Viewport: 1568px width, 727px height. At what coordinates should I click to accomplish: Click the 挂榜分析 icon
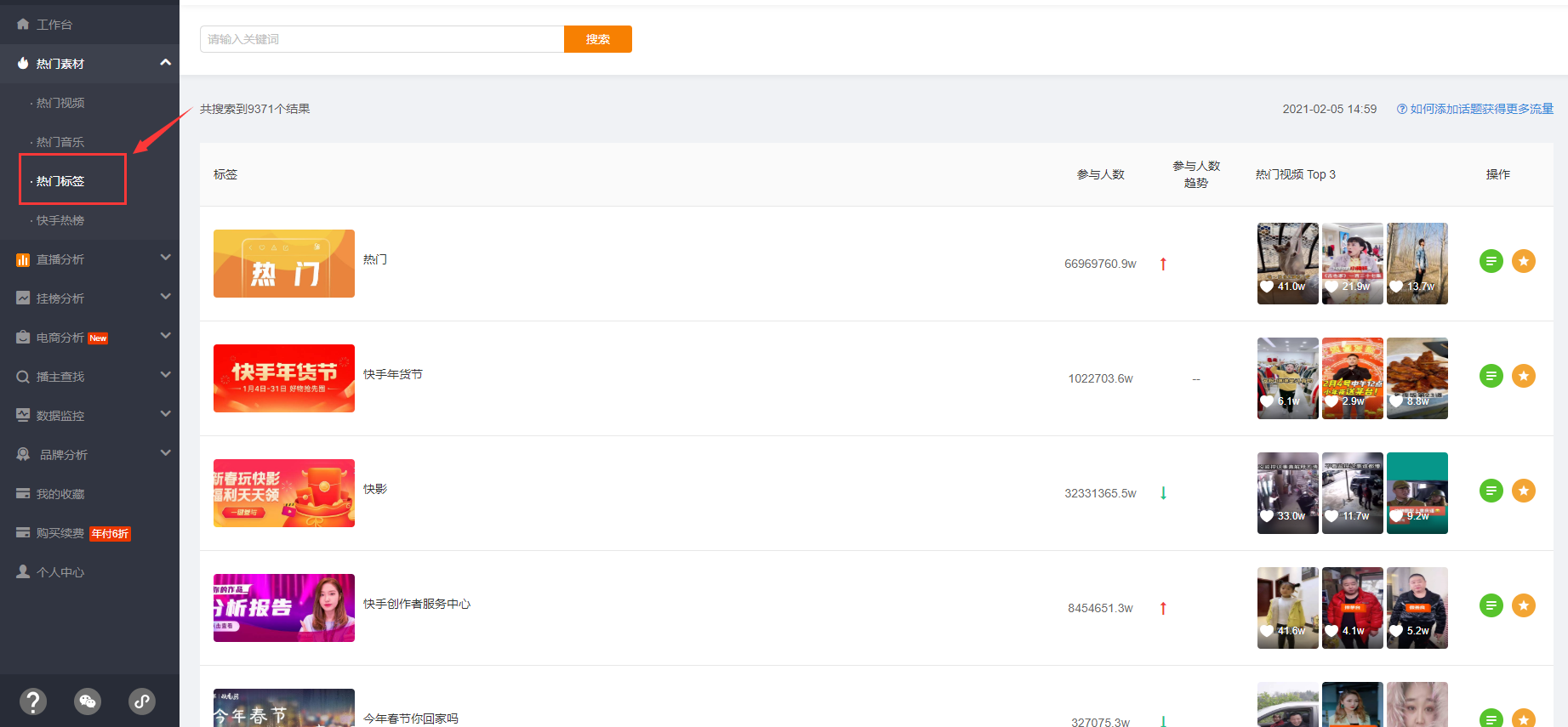[x=23, y=298]
